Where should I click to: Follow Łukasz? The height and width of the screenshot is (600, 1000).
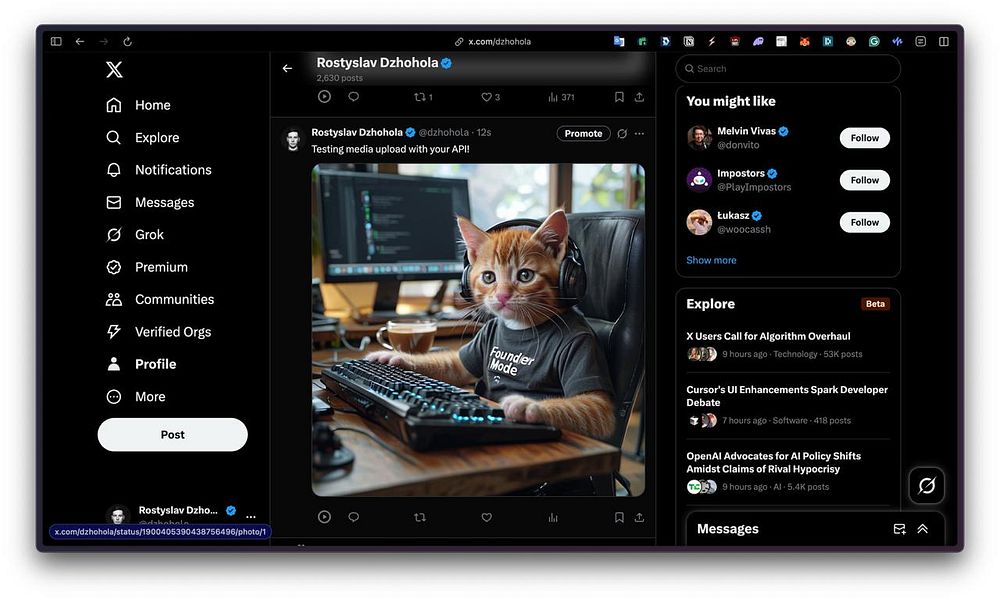(865, 223)
